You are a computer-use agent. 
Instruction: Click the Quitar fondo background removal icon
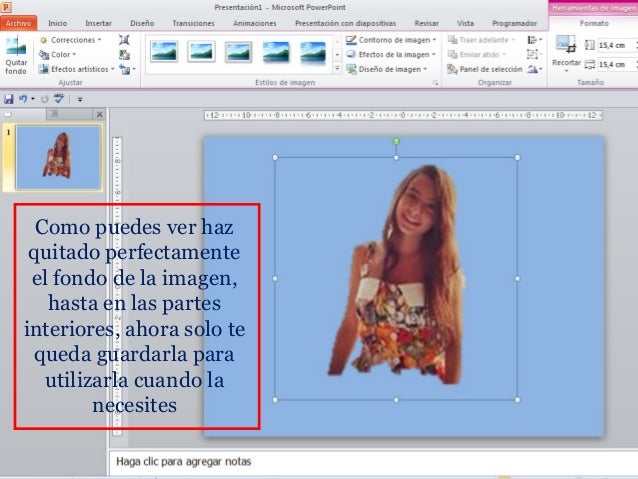pyautogui.click(x=15, y=56)
